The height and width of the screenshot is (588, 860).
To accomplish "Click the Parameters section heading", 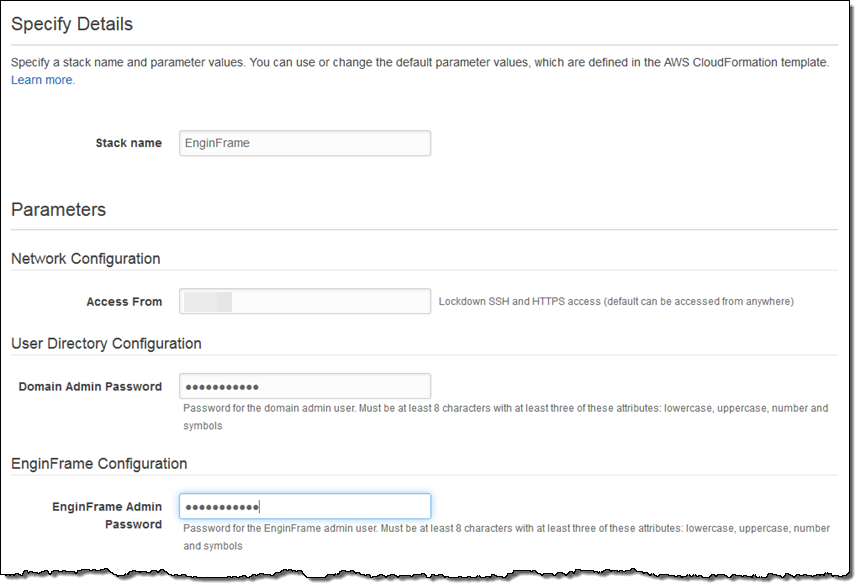I will pyautogui.click(x=58, y=210).
